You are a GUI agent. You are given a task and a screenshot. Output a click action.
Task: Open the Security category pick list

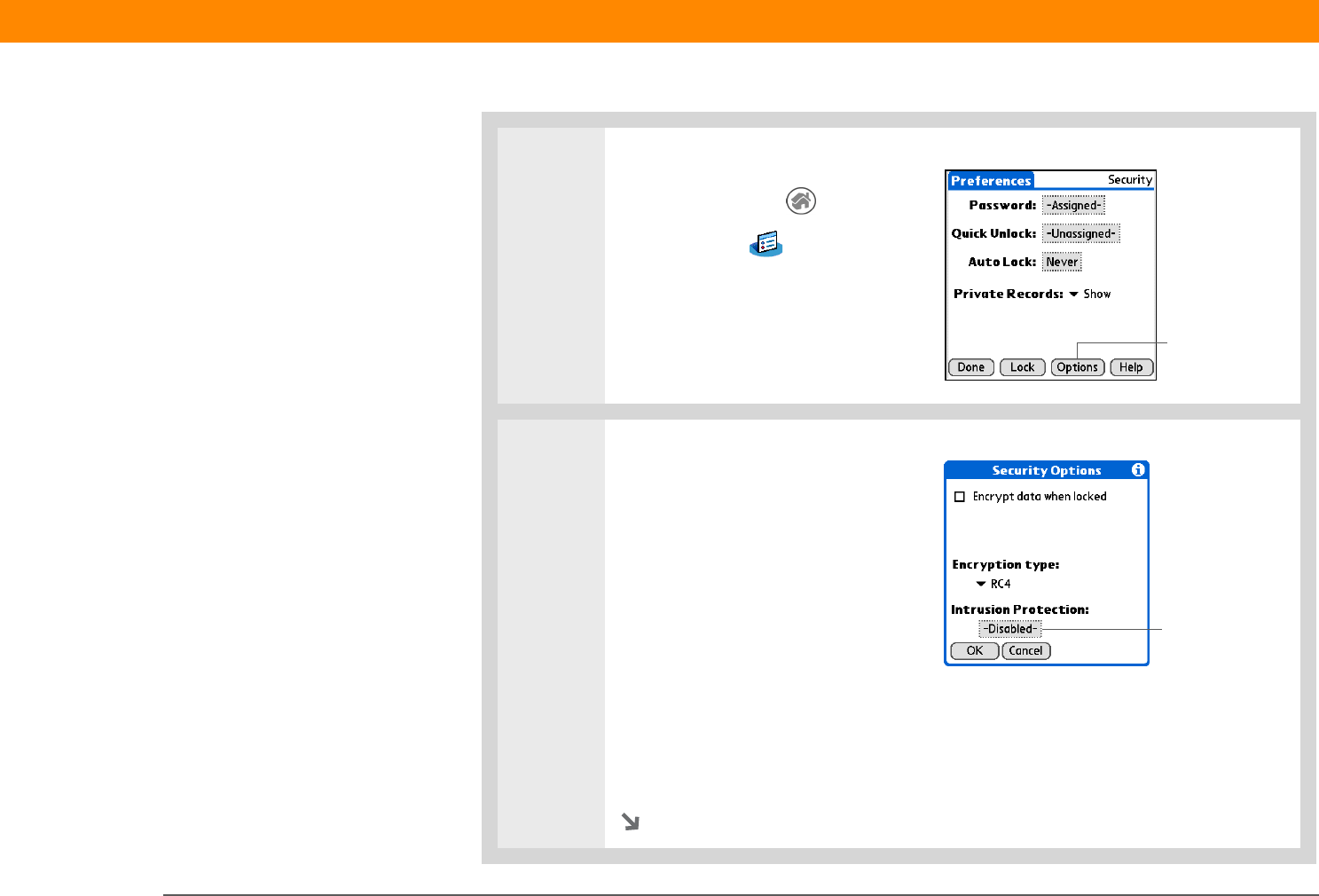pyautogui.click(x=1130, y=180)
